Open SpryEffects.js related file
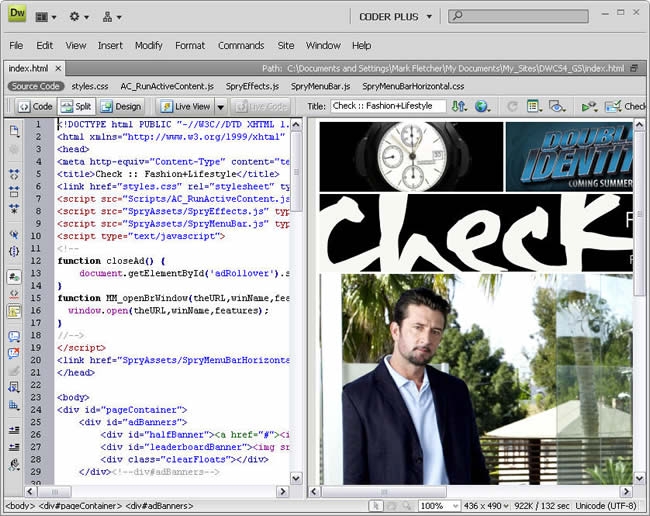 coord(252,86)
